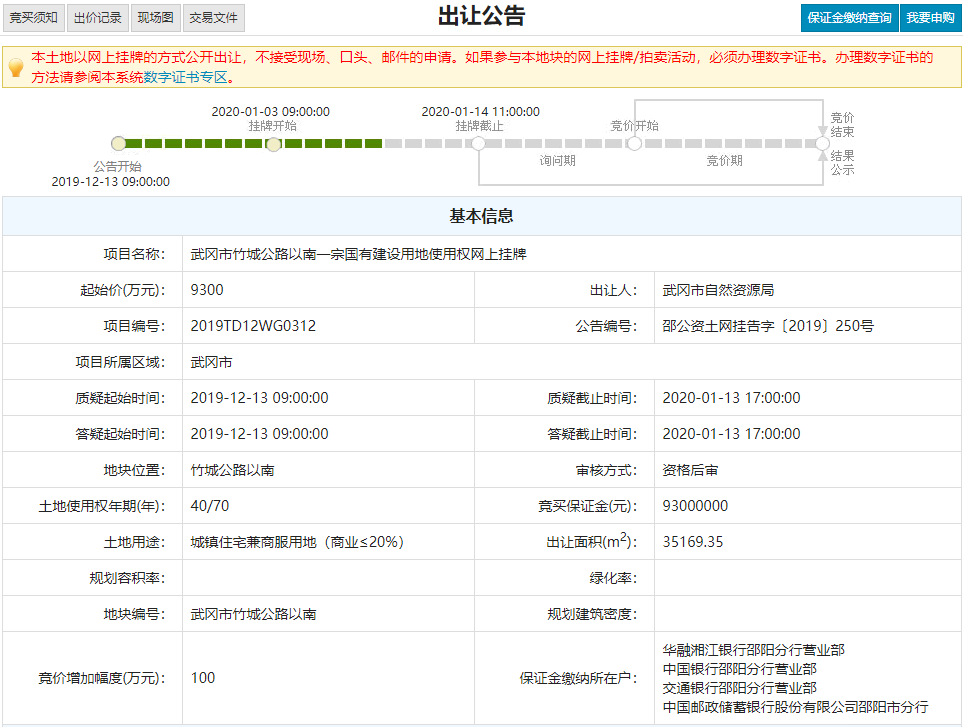The height and width of the screenshot is (727, 963).
Task: Open the 交易文件 tab
Action: point(214,18)
